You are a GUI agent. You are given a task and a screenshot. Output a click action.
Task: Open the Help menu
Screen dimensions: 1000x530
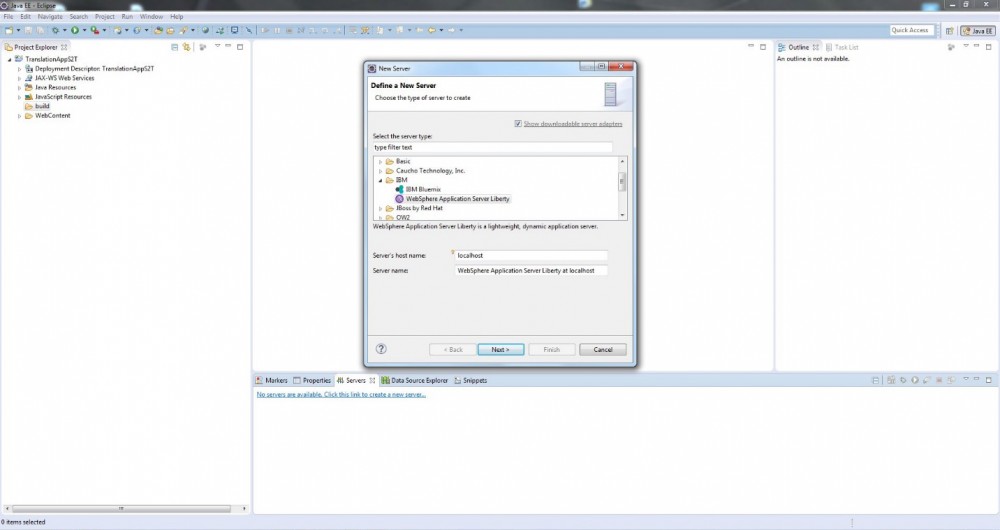(177, 17)
